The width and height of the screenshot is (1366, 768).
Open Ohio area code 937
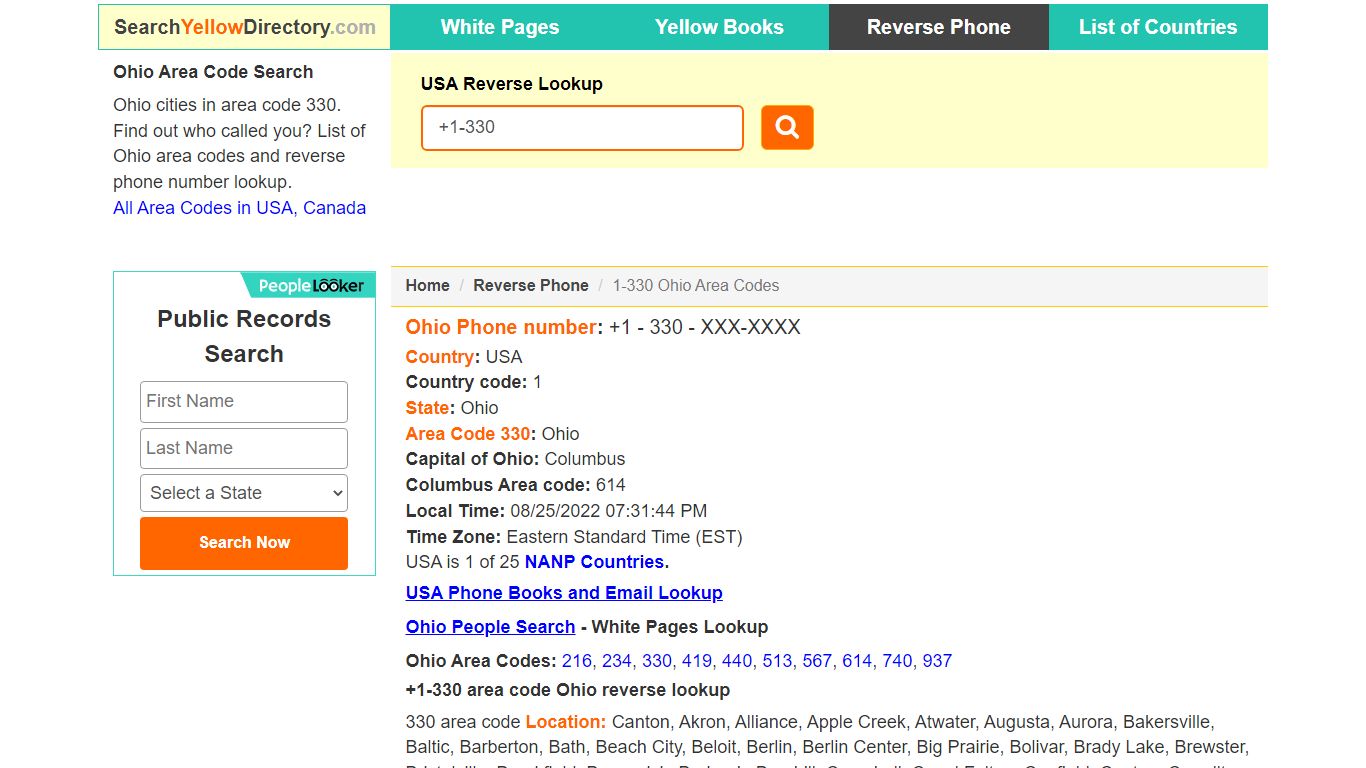coord(937,661)
